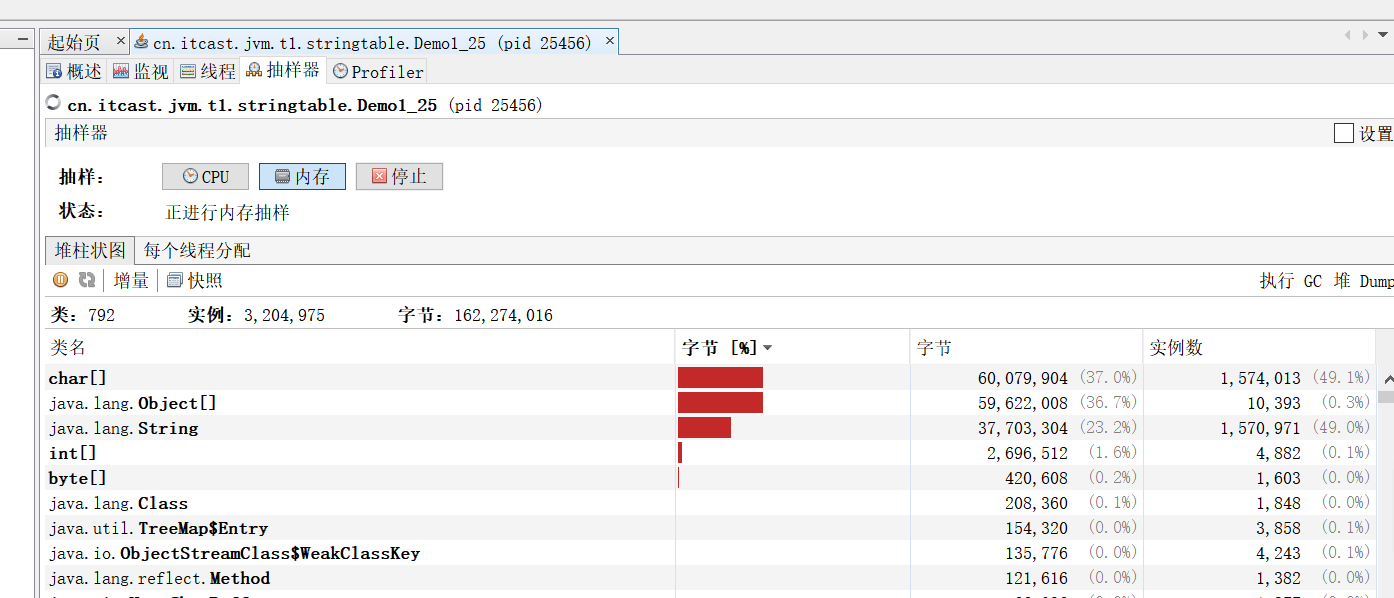This screenshot has height=598, width=1394.
Task: Click the table scrollbar up arrow
Action: click(x=1385, y=379)
